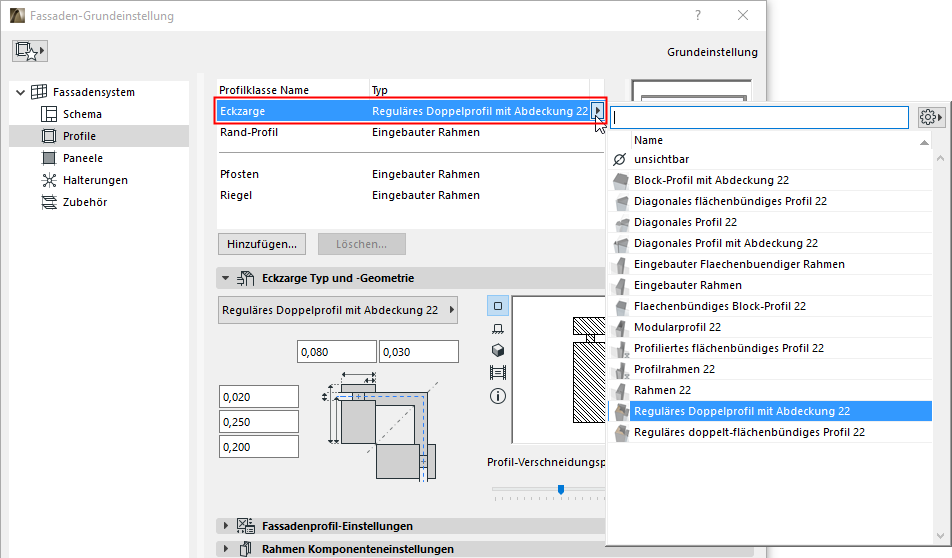Image resolution: width=952 pixels, height=558 pixels.
Task: Collapse Eckzarge Typ und -Geometrie panel
Action: tap(225, 278)
